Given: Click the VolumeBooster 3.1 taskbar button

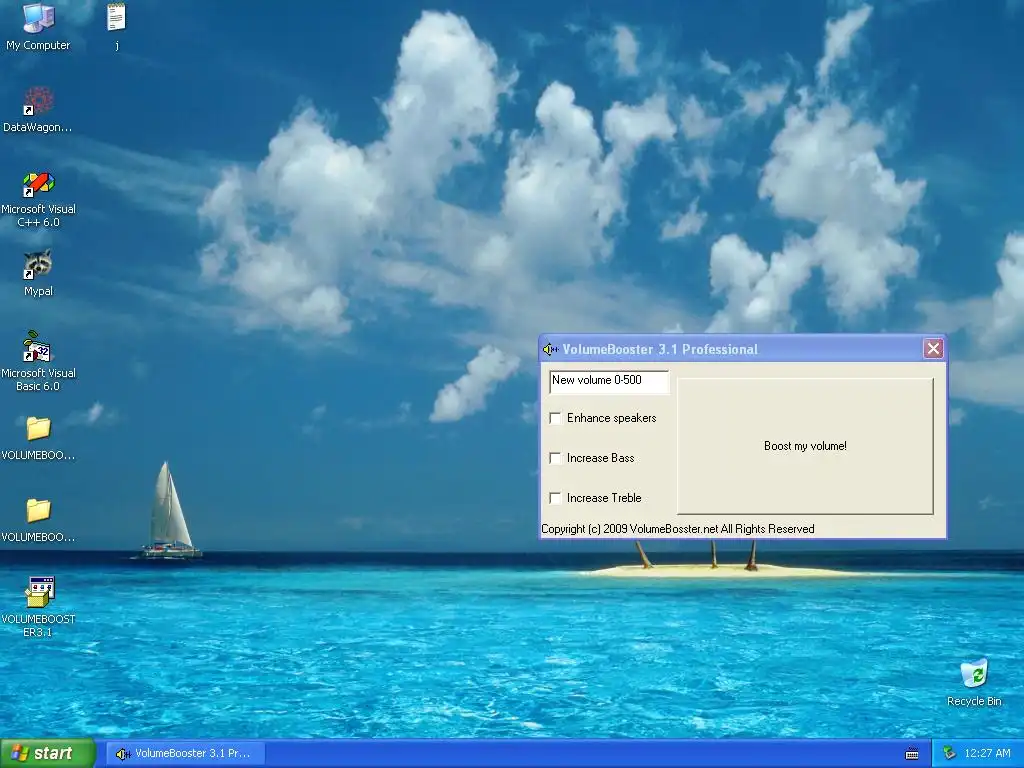Looking at the screenshot, I should tap(185, 754).
